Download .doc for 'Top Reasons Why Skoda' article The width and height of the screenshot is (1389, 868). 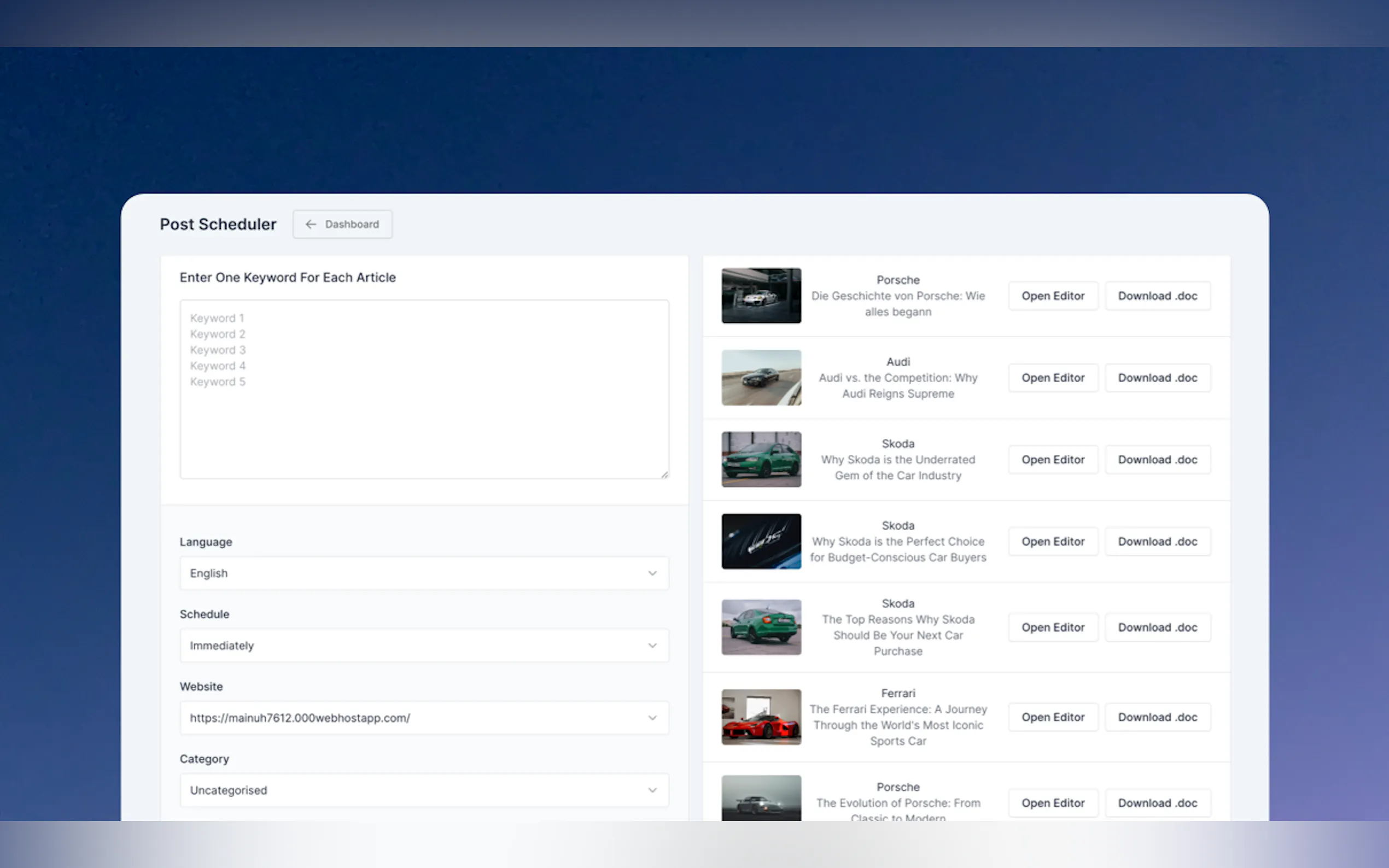click(1158, 627)
